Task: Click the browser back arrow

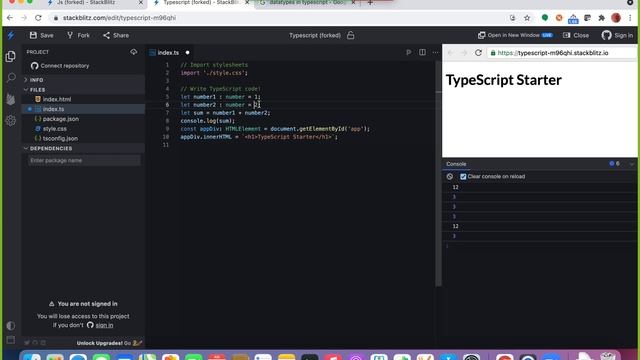Action: 10,18
